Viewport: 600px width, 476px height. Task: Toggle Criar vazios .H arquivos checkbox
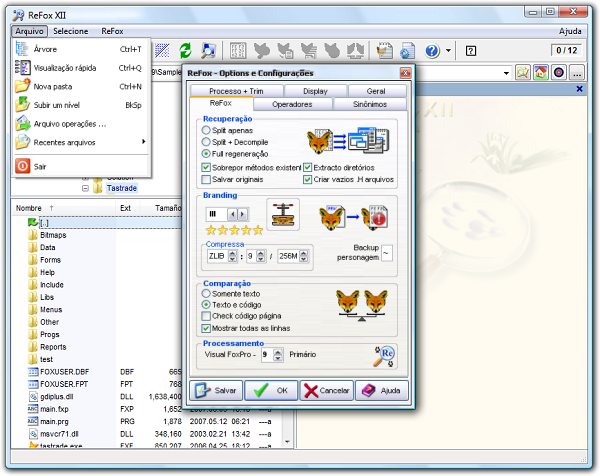[x=307, y=179]
